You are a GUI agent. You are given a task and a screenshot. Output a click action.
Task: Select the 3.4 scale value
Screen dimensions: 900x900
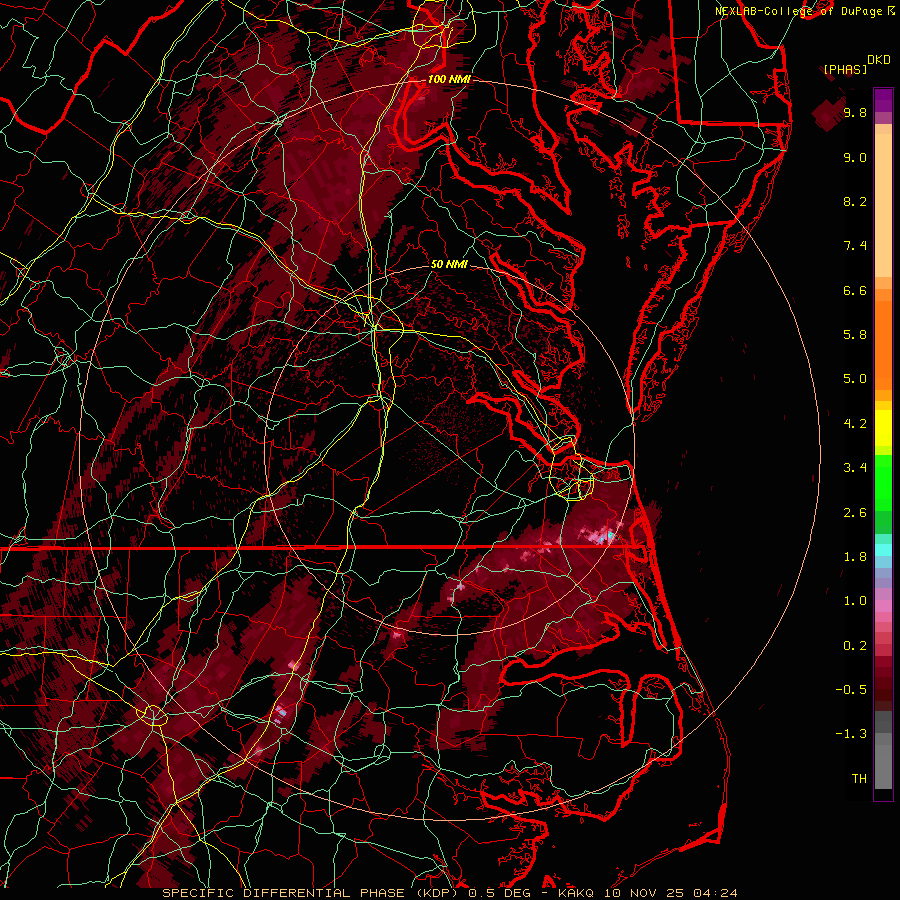pyautogui.click(x=855, y=468)
